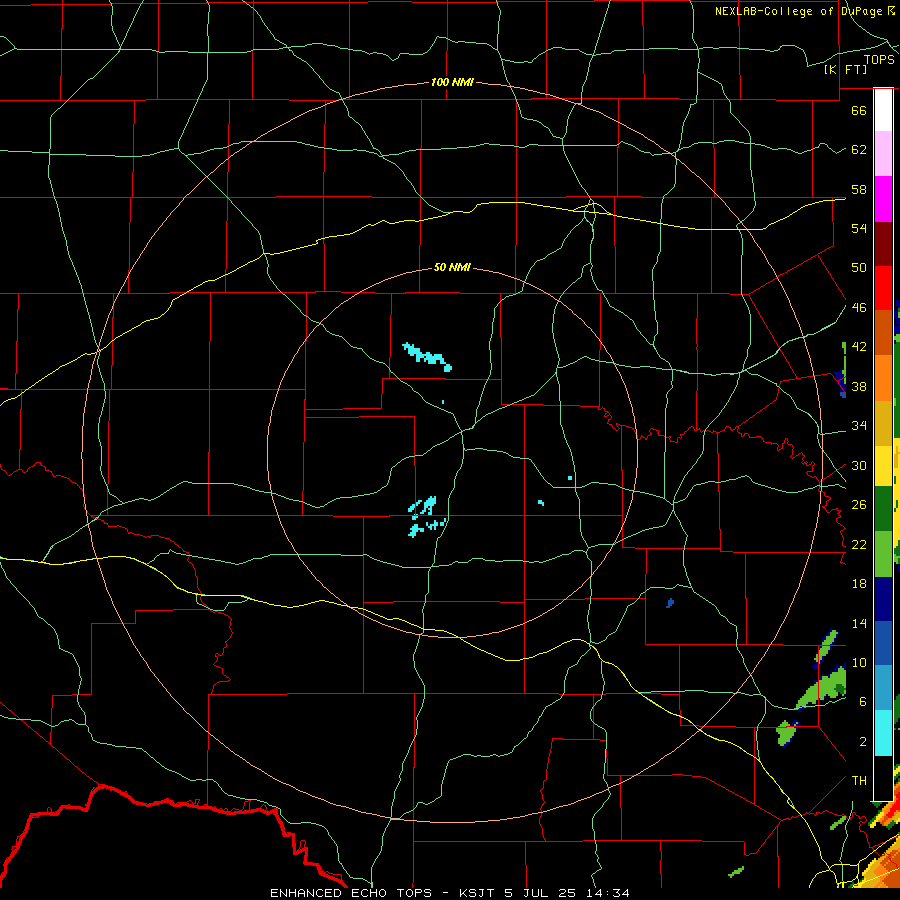Select the medium blue legend swatch
The width and height of the screenshot is (900, 900).
(883, 643)
